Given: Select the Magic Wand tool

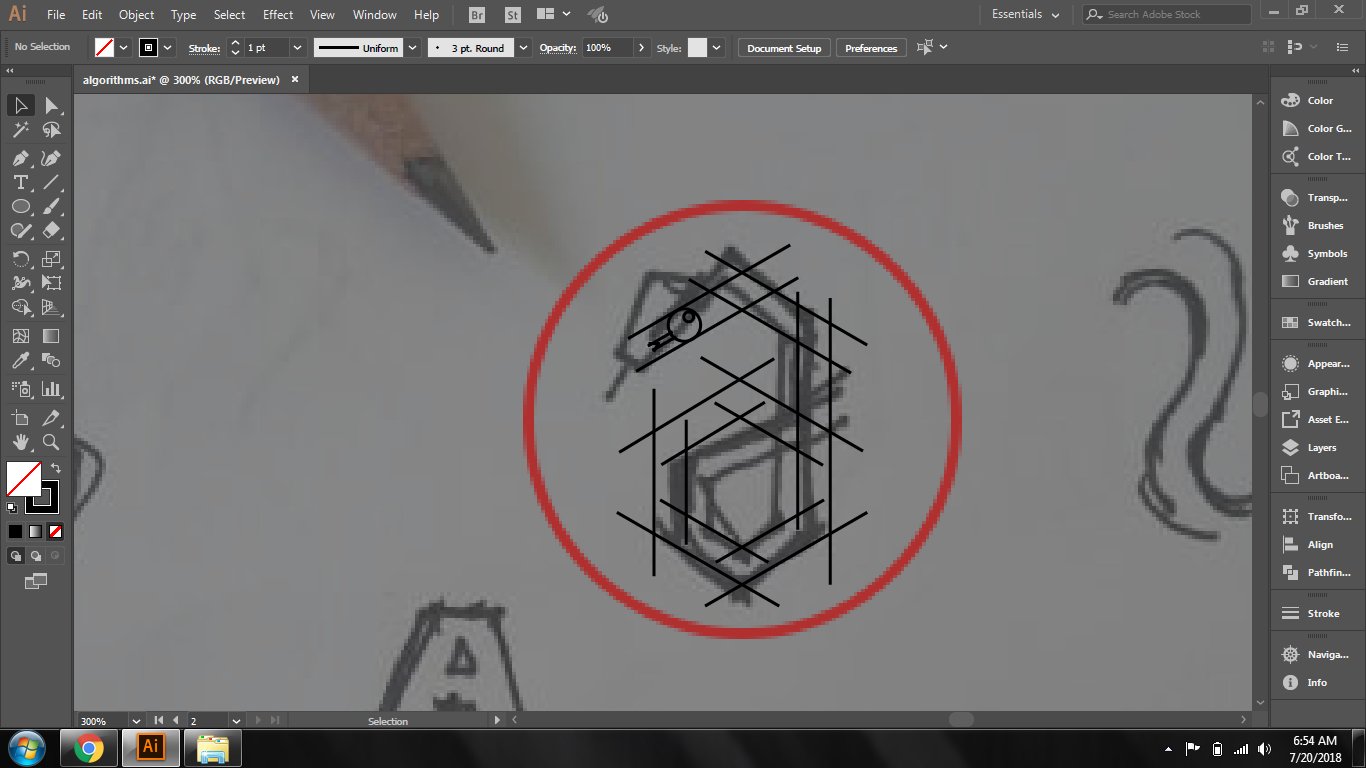Looking at the screenshot, I should coord(20,130).
